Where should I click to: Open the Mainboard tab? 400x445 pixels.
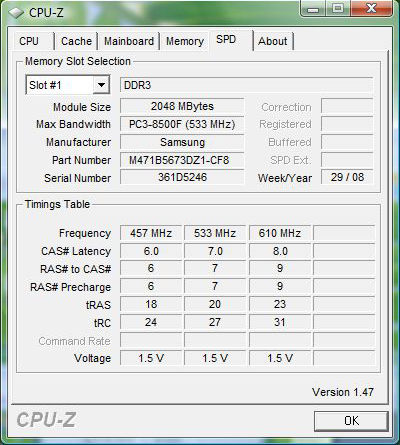129,41
